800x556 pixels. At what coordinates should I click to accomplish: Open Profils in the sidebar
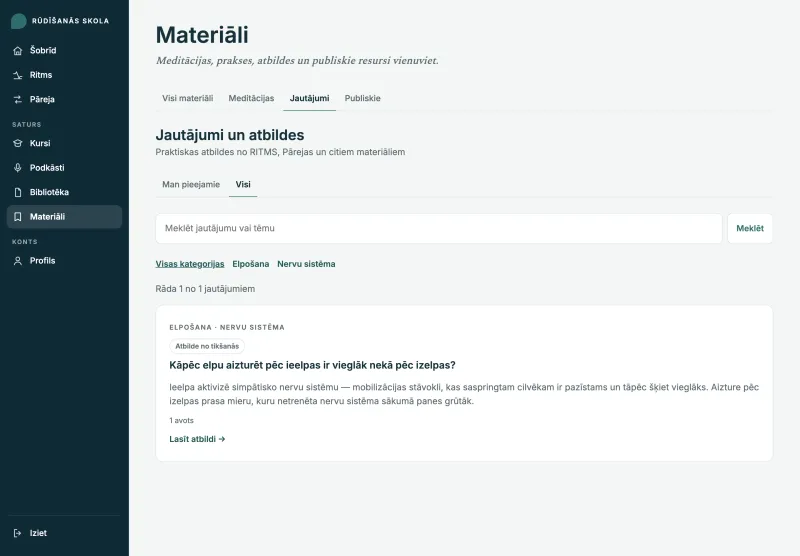[64, 261]
